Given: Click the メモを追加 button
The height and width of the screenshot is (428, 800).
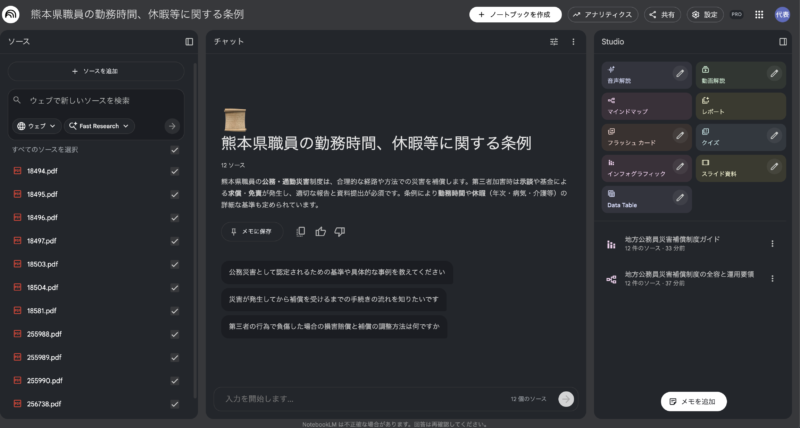Looking at the screenshot, I should pos(693,401).
